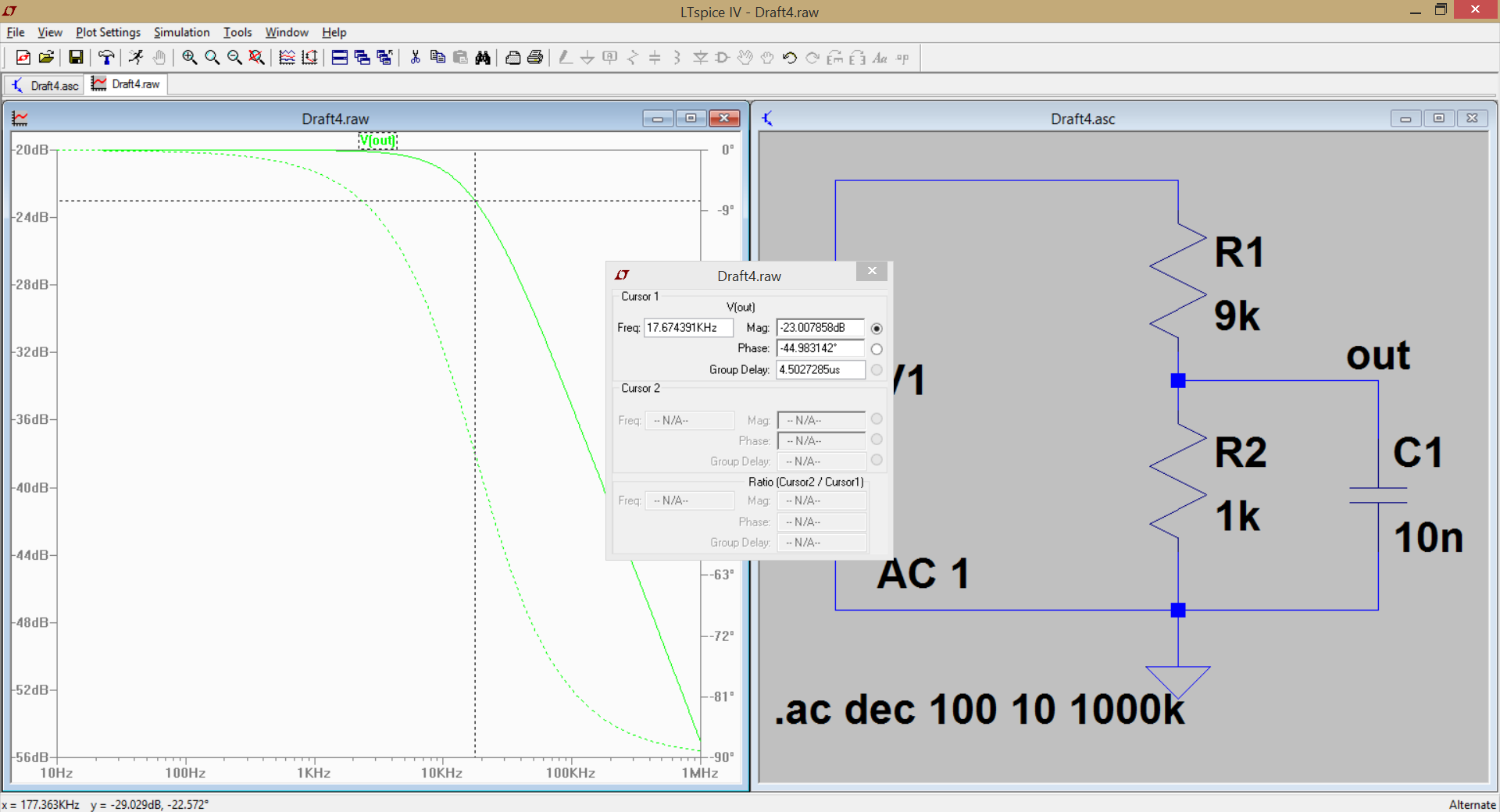Click the ground symbol in schematic
This screenshot has height=812, width=1500.
coord(1178,682)
